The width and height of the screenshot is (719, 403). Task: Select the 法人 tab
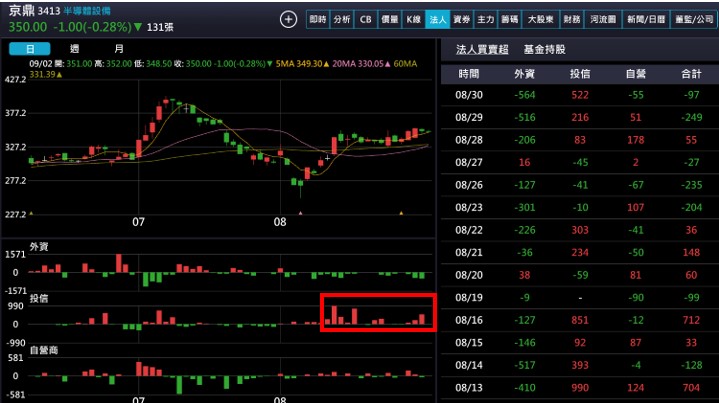(437, 19)
